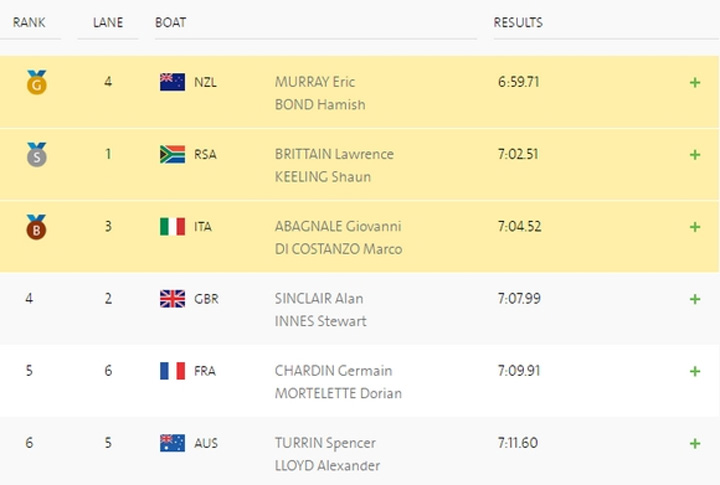Expand the ITA result row details
The image size is (720, 485).
pyautogui.click(x=695, y=226)
